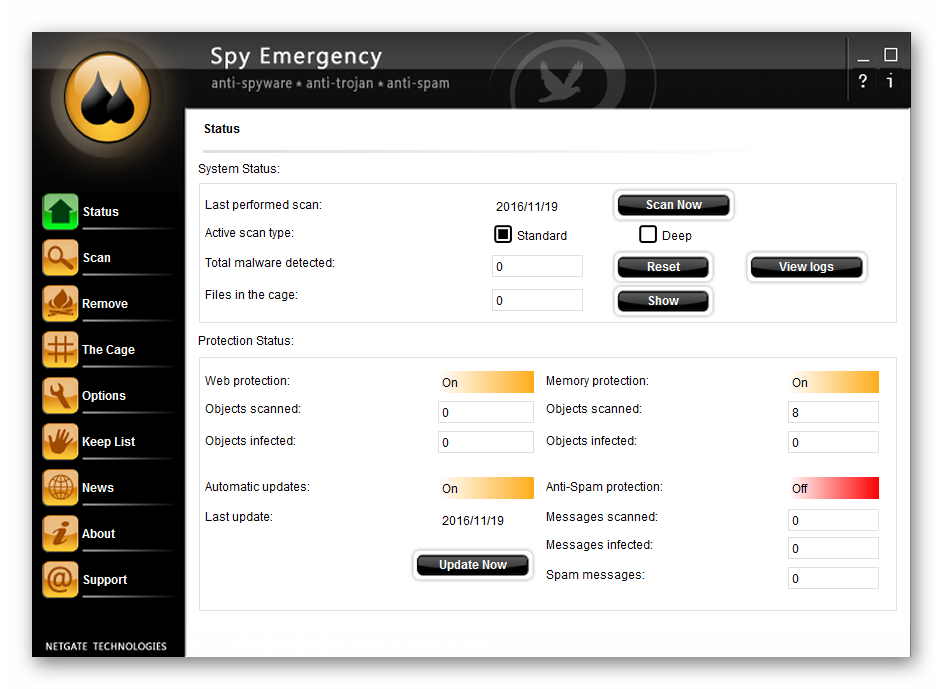Screen dimensions: 943x689
Task: Click the Update Now button
Action: coord(473,565)
